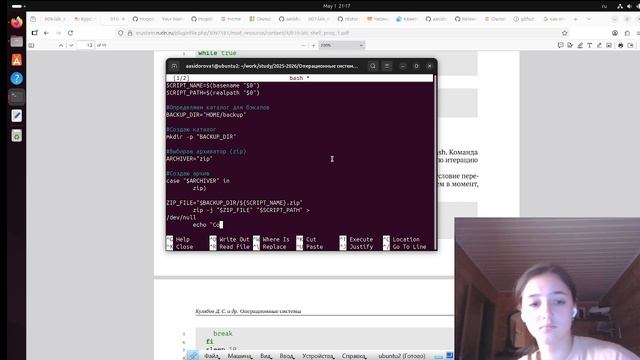
Task: Open the Вид menu in VirtualBox bar
Action: click(x=266, y=356)
